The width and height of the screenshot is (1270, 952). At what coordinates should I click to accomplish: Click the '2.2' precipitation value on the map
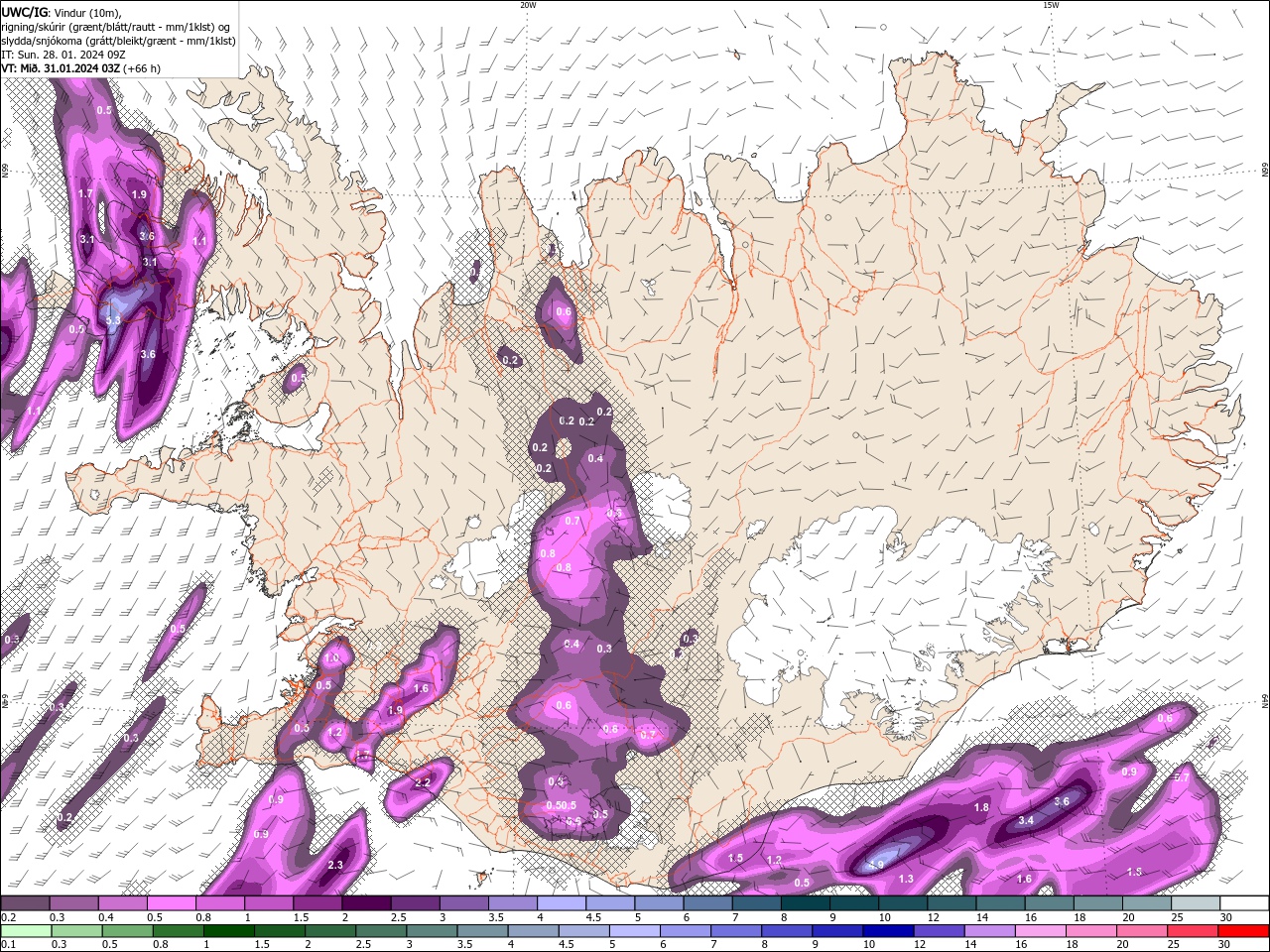[x=422, y=782]
